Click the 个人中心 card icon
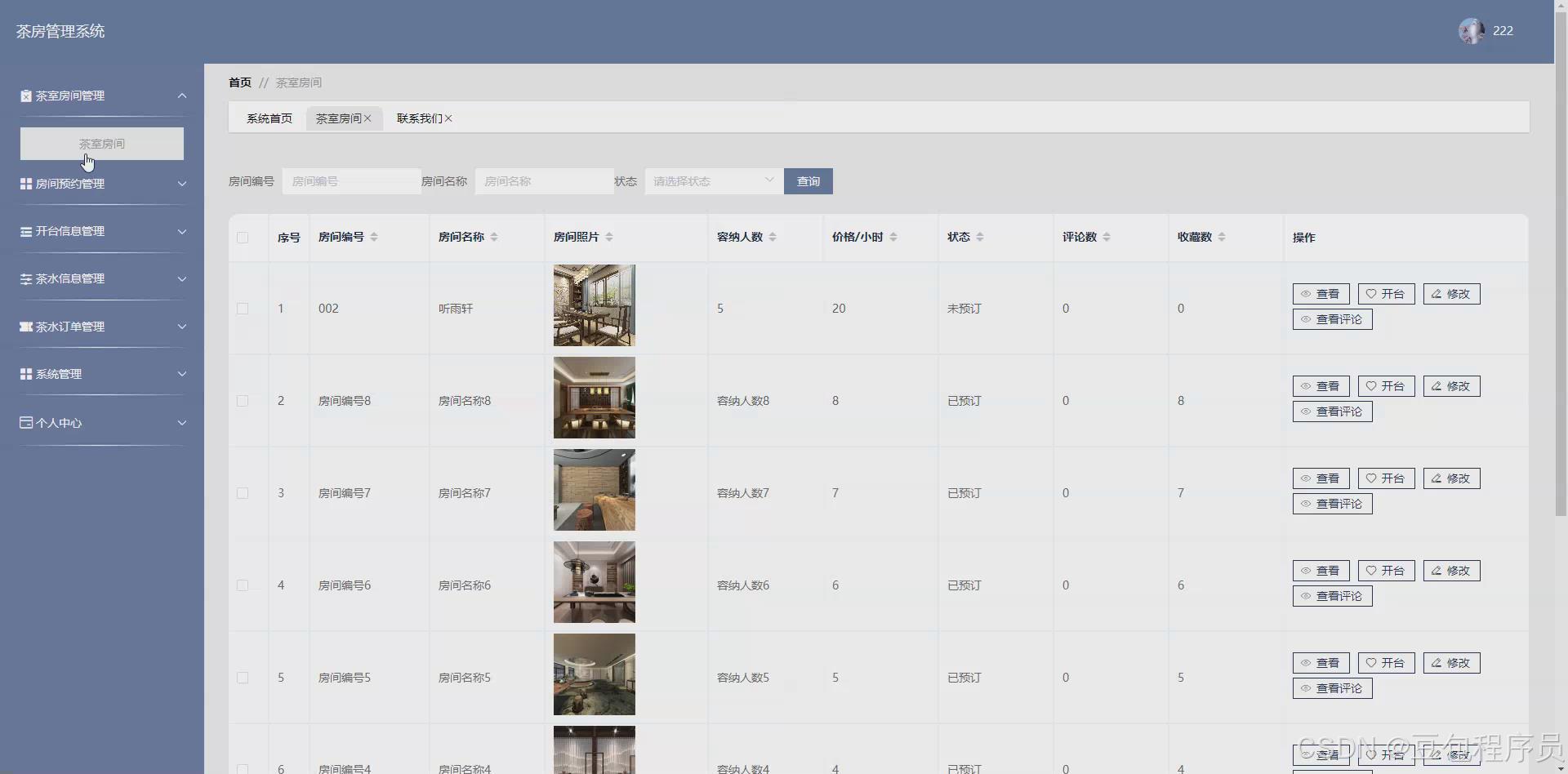 26,423
